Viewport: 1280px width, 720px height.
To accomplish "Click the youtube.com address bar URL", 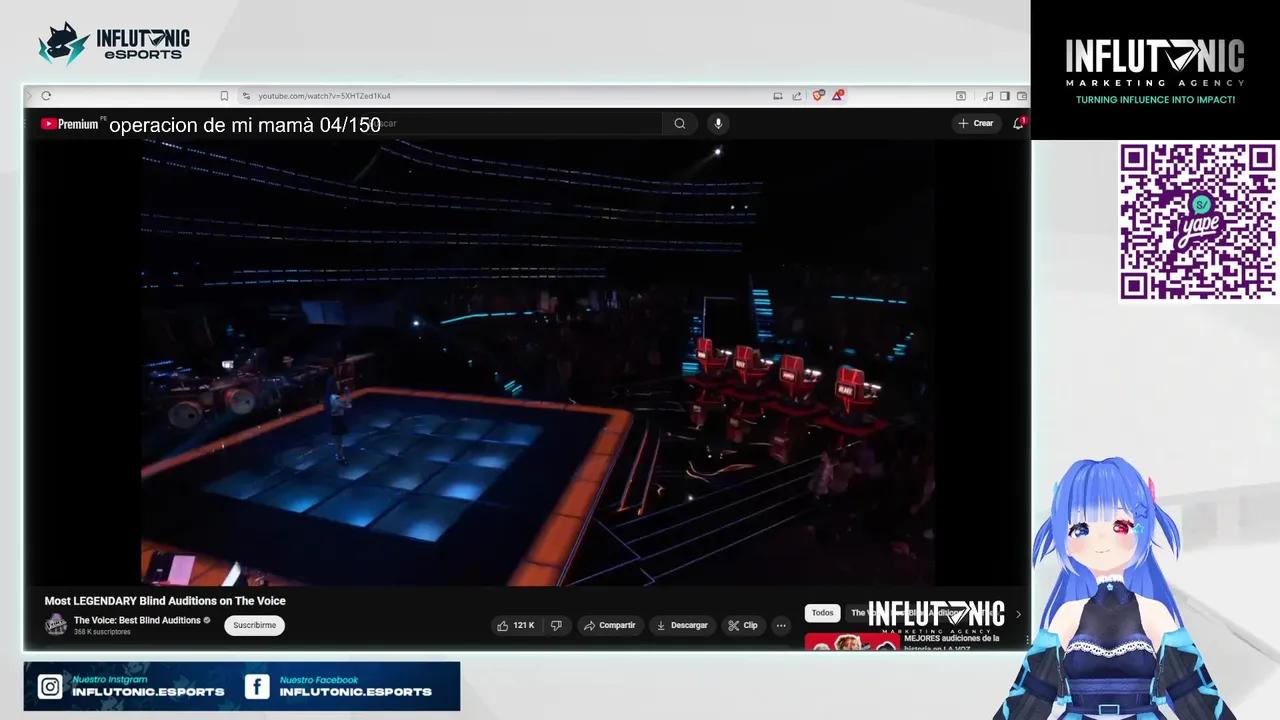I will click(324, 96).
